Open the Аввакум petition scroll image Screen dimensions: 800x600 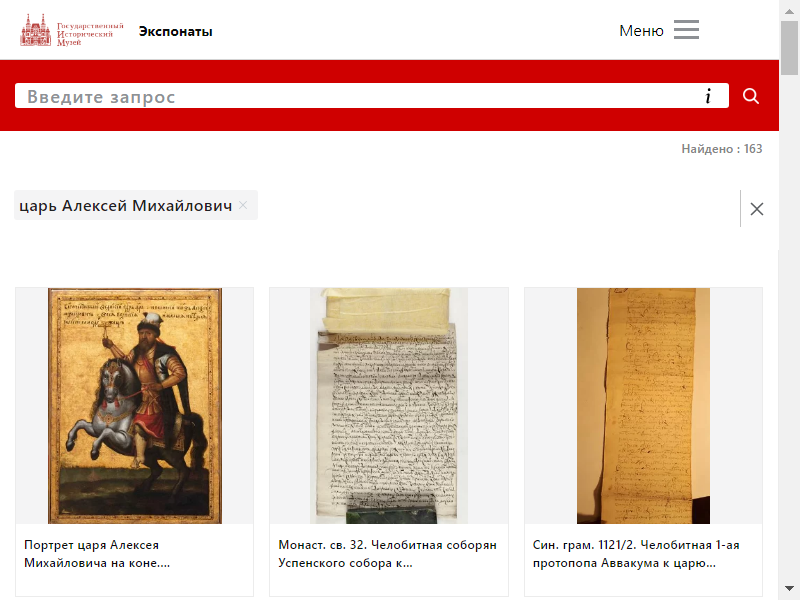pos(643,406)
